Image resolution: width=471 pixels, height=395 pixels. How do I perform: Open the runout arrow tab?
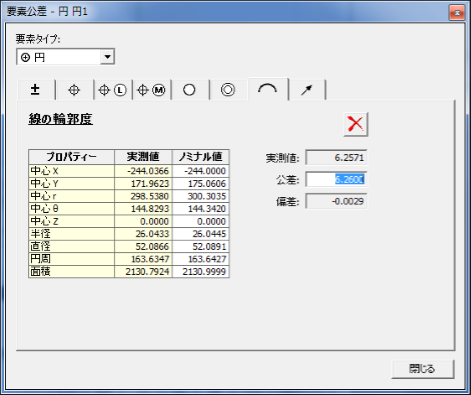[x=307, y=90]
